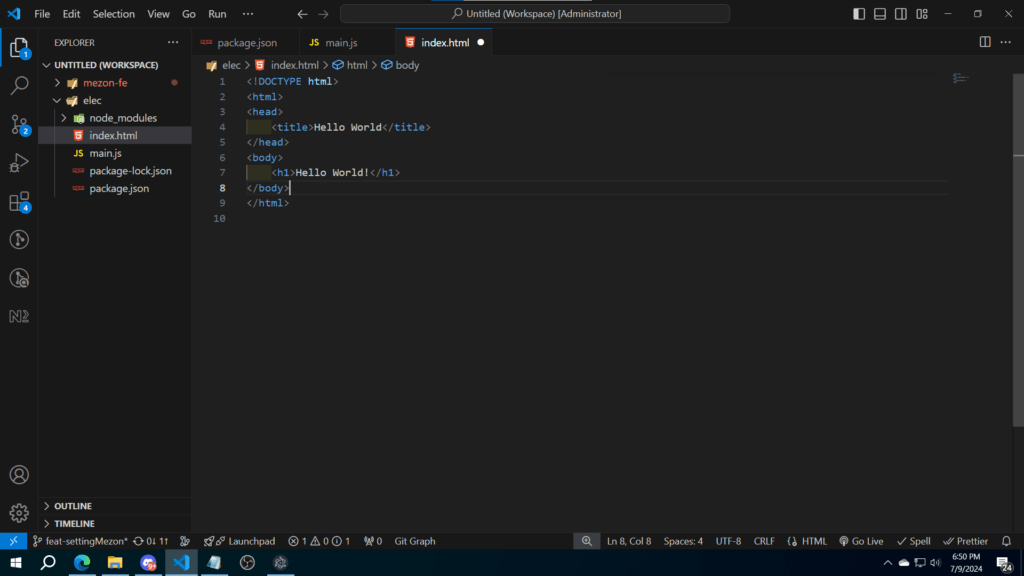This screenshot has width=1024, height=576.
Task: Click the command center search box
Action: point(535,14)
